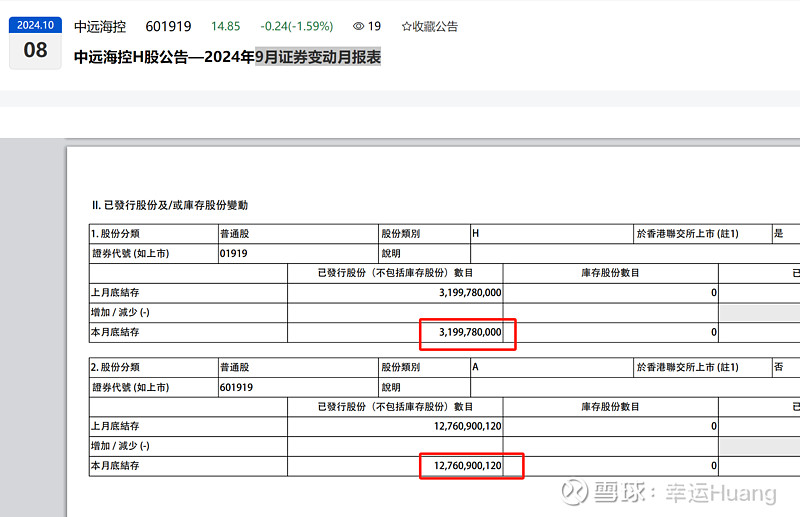The image size is (800, 517).
Task: Click 否 listed-on-HKEX cell
Action: [786, 367]
